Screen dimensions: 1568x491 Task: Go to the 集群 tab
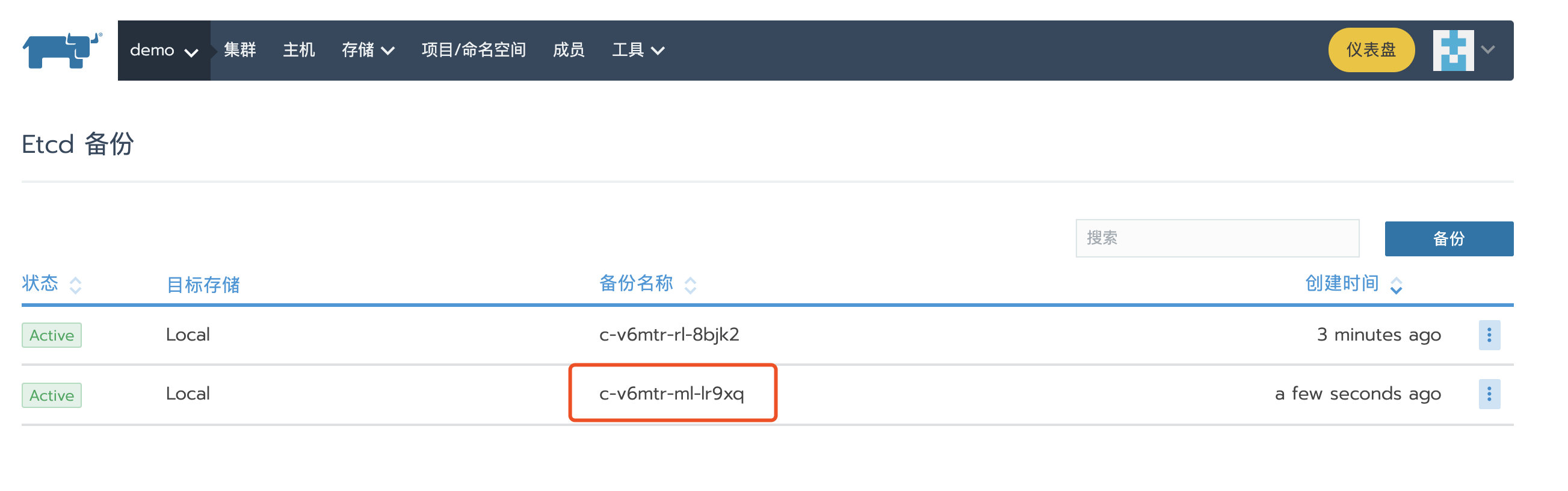point(240,51)
